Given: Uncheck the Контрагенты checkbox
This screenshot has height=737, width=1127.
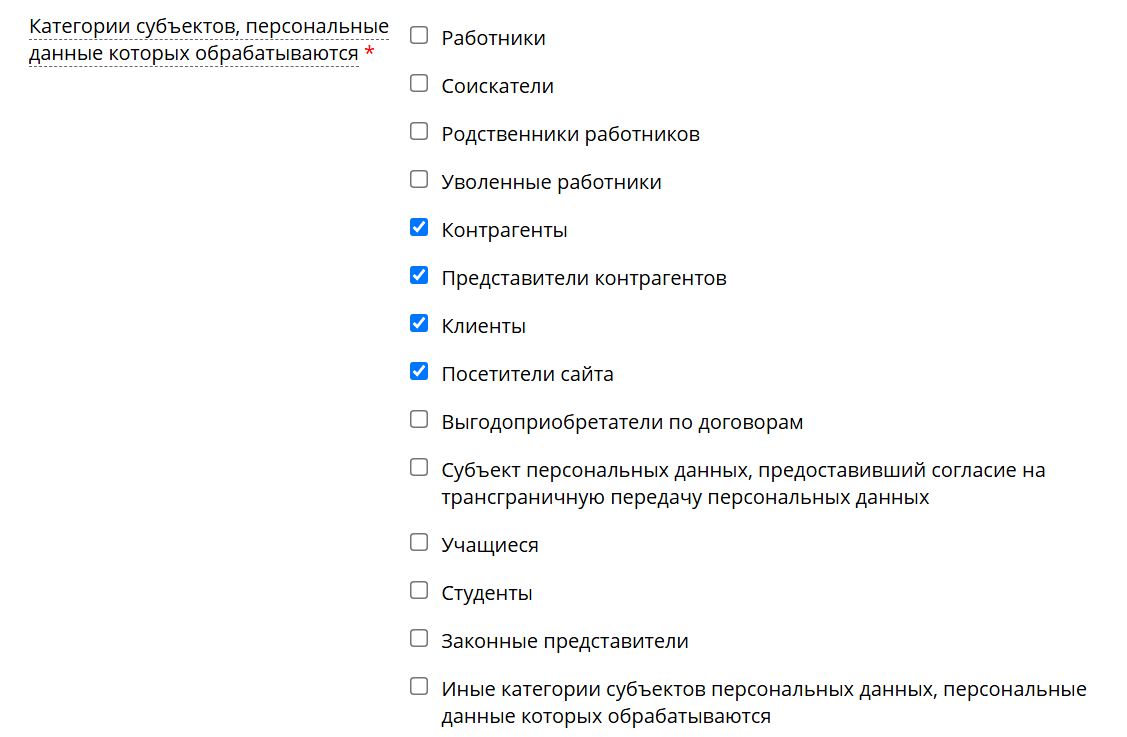Looking at the screenshot, I should point(418,226).
